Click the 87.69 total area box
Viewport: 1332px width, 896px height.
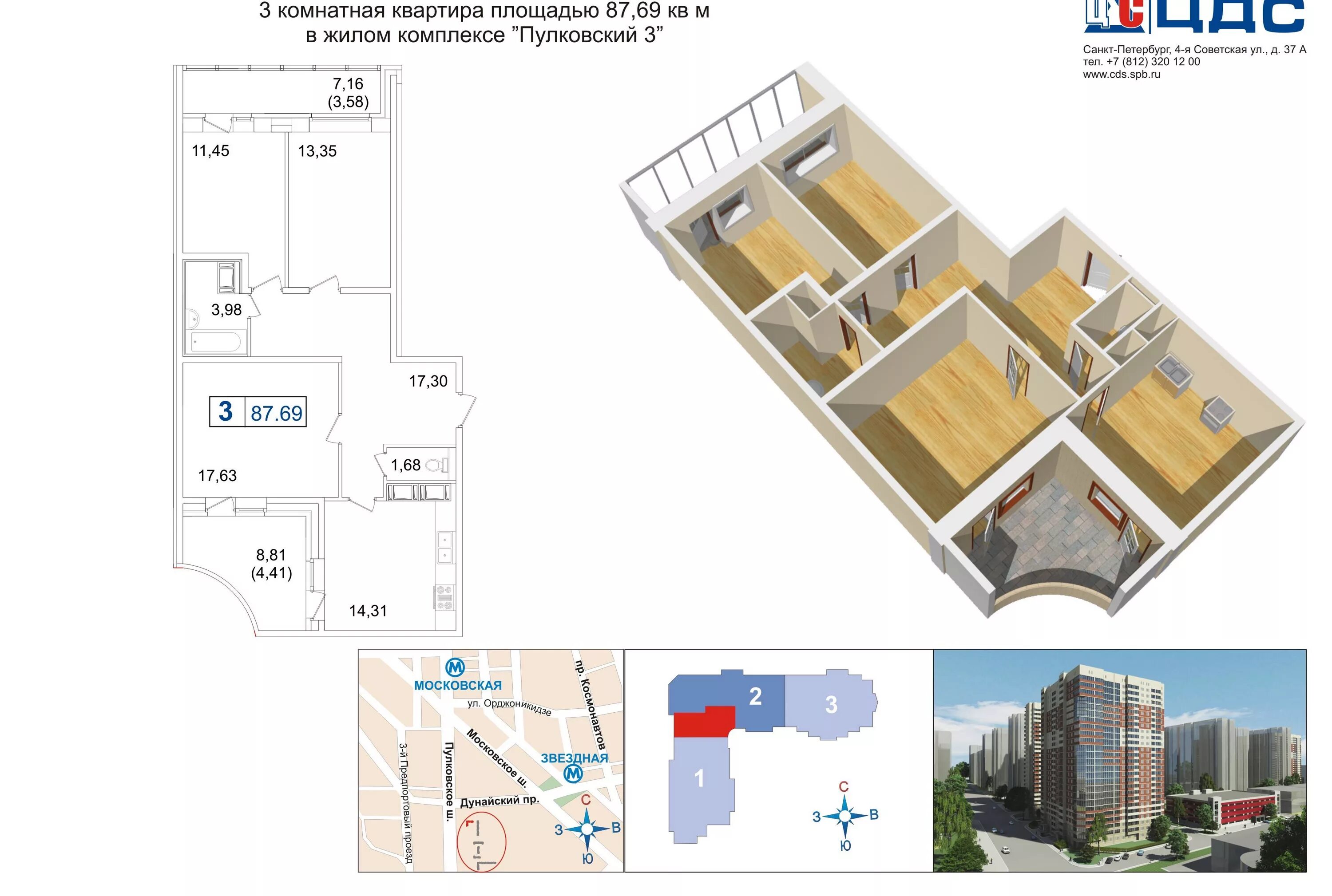(276, 412)
